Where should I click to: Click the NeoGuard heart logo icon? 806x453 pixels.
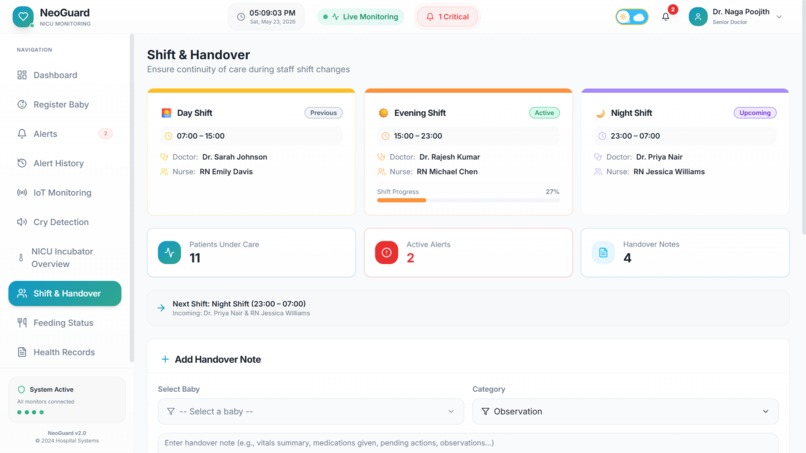[23, 17]
